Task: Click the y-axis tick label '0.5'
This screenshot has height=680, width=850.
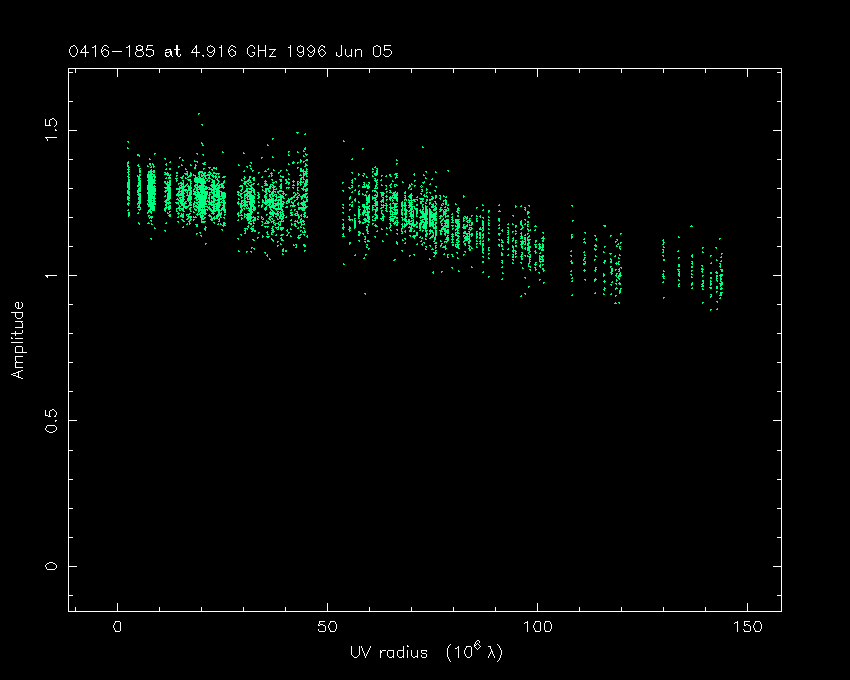Action: [x=52, y=420]
